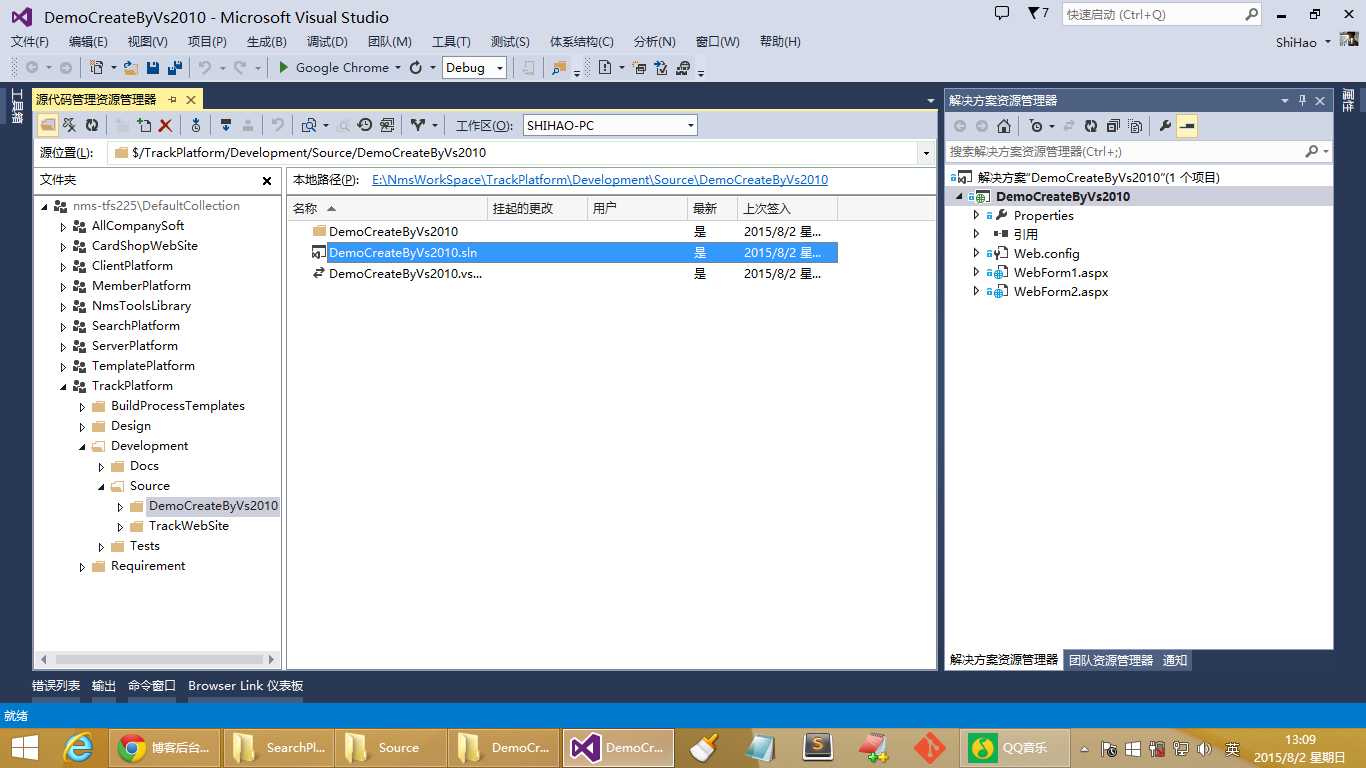Start debugging with Google Chrome
This screenshot has height=768, width=1366.
tap(334, 68)
